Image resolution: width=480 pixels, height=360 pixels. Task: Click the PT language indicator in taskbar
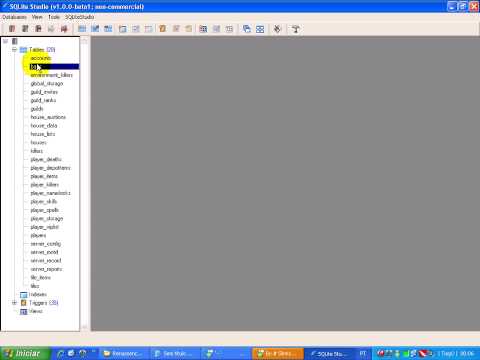(363, 354)
